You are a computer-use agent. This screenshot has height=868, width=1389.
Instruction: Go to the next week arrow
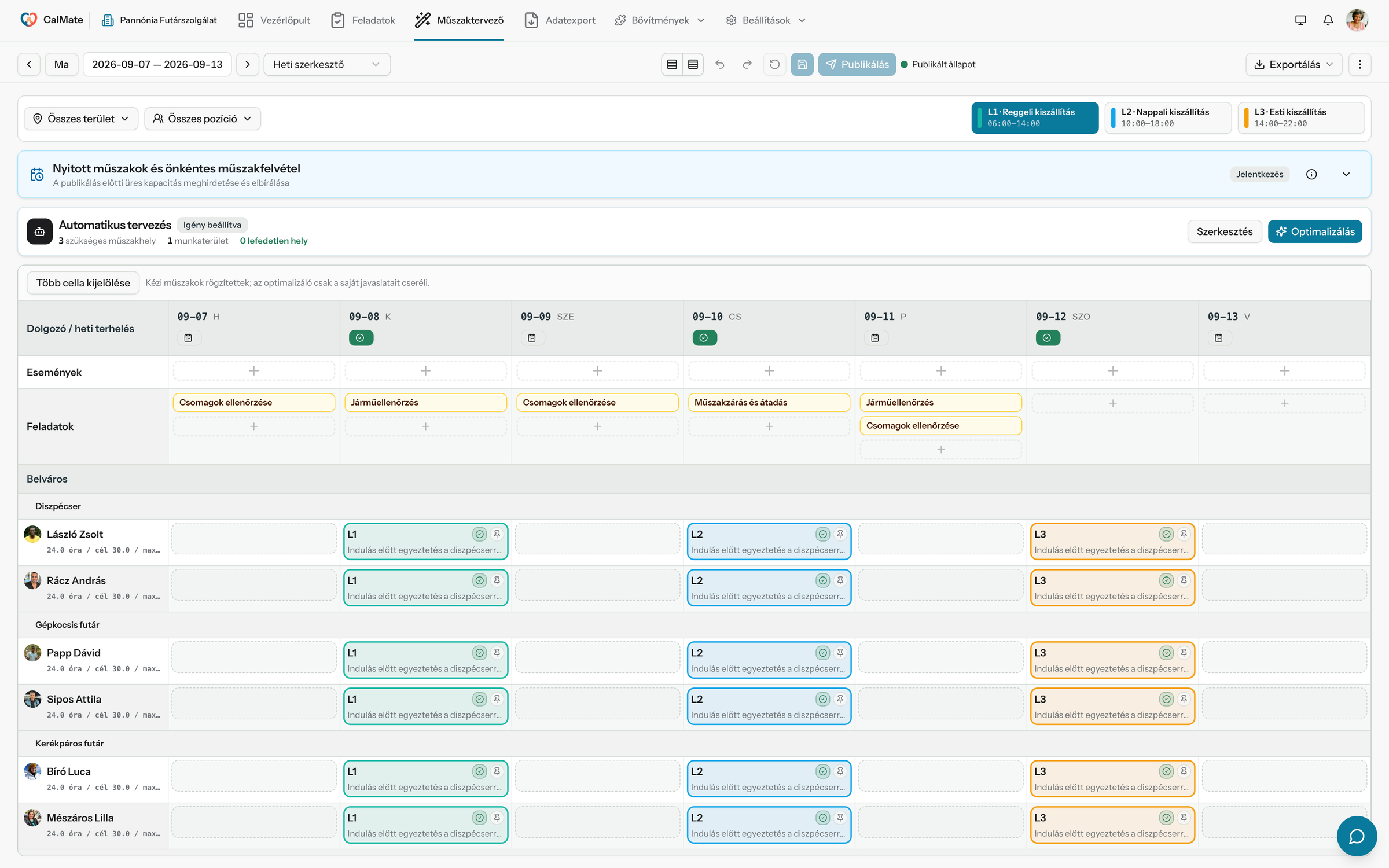248,64
